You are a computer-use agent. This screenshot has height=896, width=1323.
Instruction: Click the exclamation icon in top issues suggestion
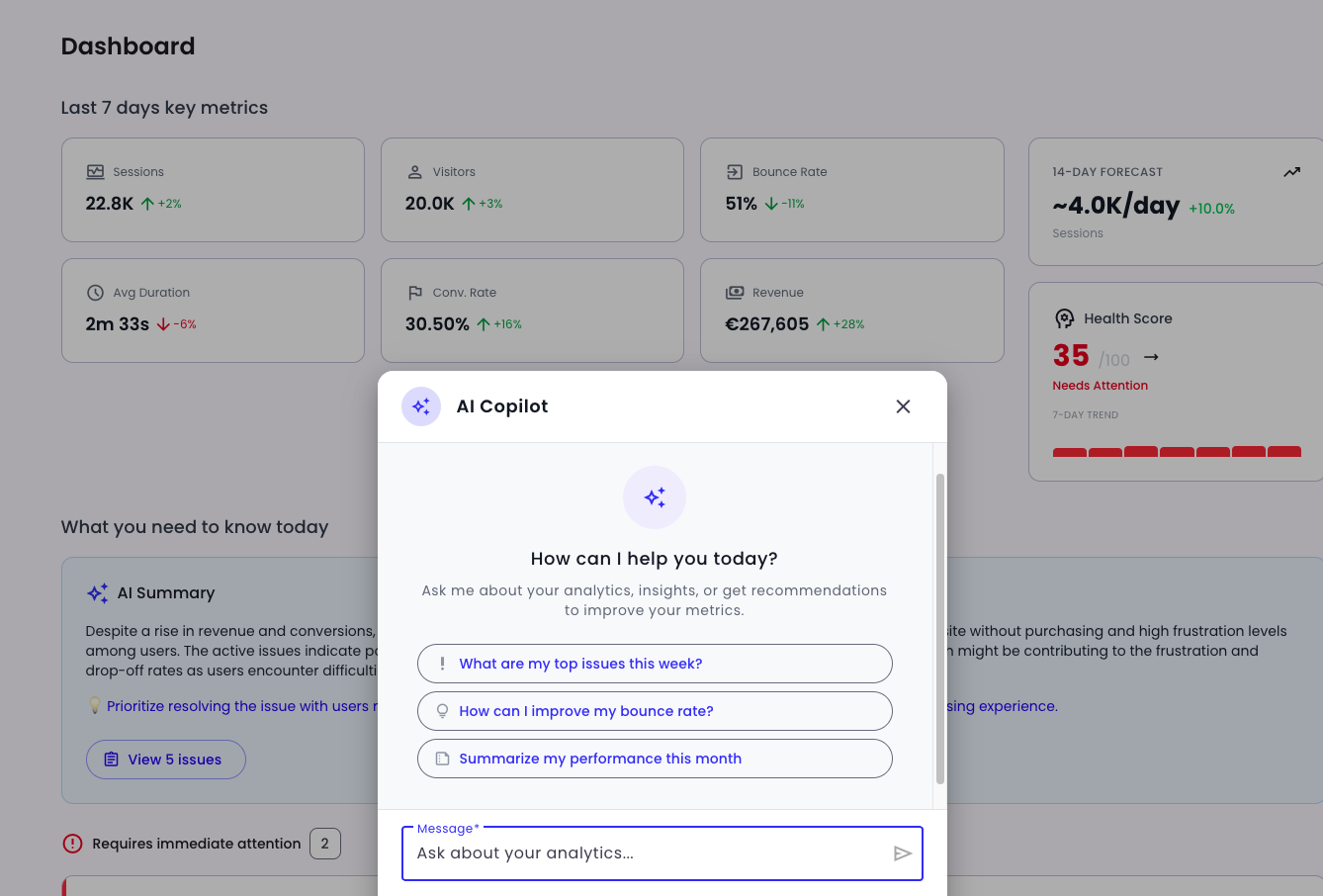click(x=442, y=664)
